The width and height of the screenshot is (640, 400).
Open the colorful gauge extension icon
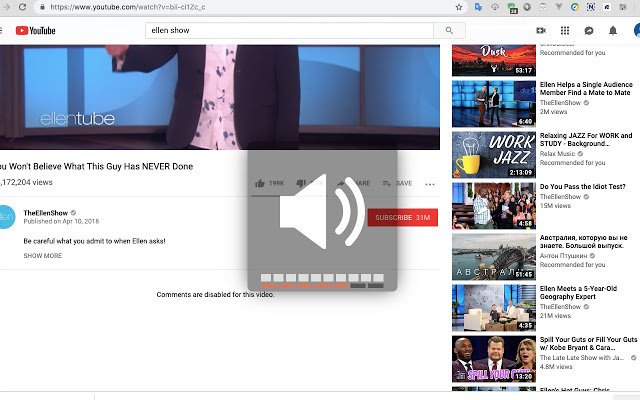click(575, 7)
